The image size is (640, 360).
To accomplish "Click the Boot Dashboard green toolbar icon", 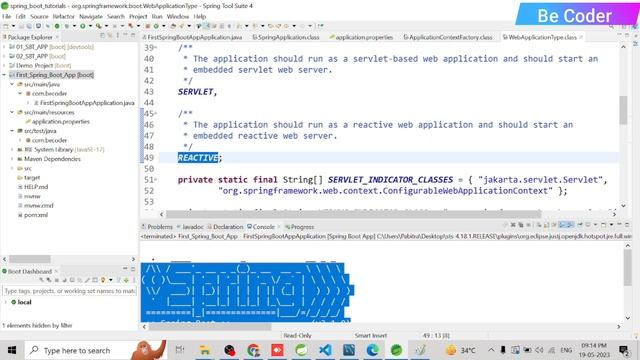I will click(x=57, y=26).
